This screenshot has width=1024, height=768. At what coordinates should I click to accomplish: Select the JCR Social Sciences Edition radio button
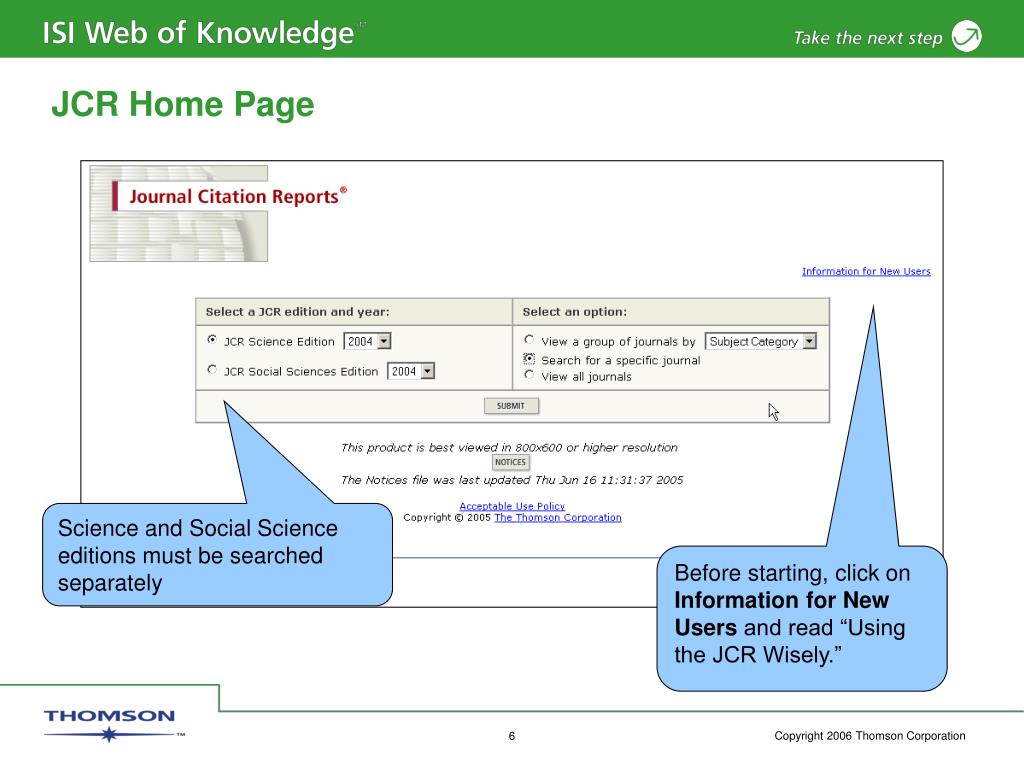[212, 370]
